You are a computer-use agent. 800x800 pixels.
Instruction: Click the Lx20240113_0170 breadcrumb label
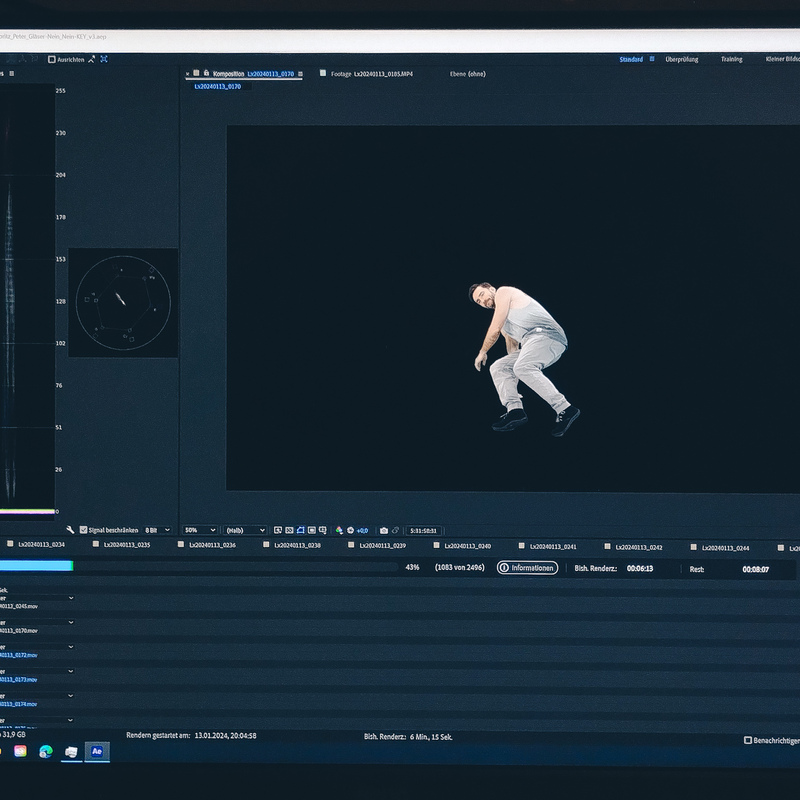(x=217, y=87)
